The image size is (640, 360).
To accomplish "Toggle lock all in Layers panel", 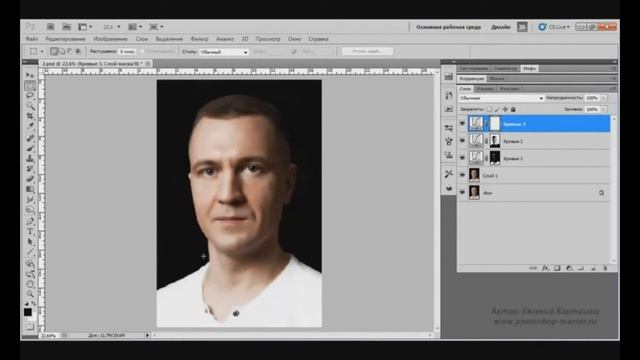I will click(513, 109).
